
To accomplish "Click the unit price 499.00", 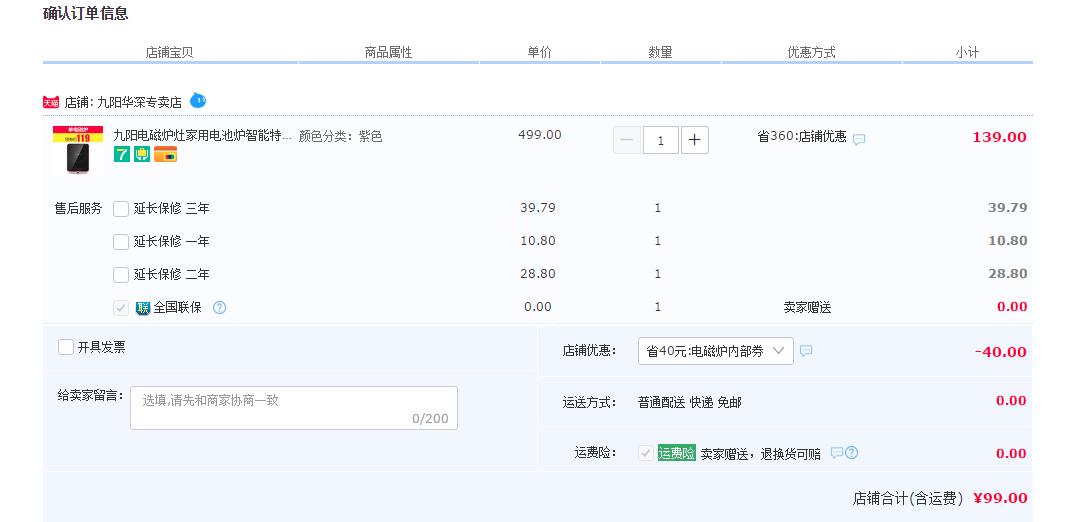I will tap(540, 135).
